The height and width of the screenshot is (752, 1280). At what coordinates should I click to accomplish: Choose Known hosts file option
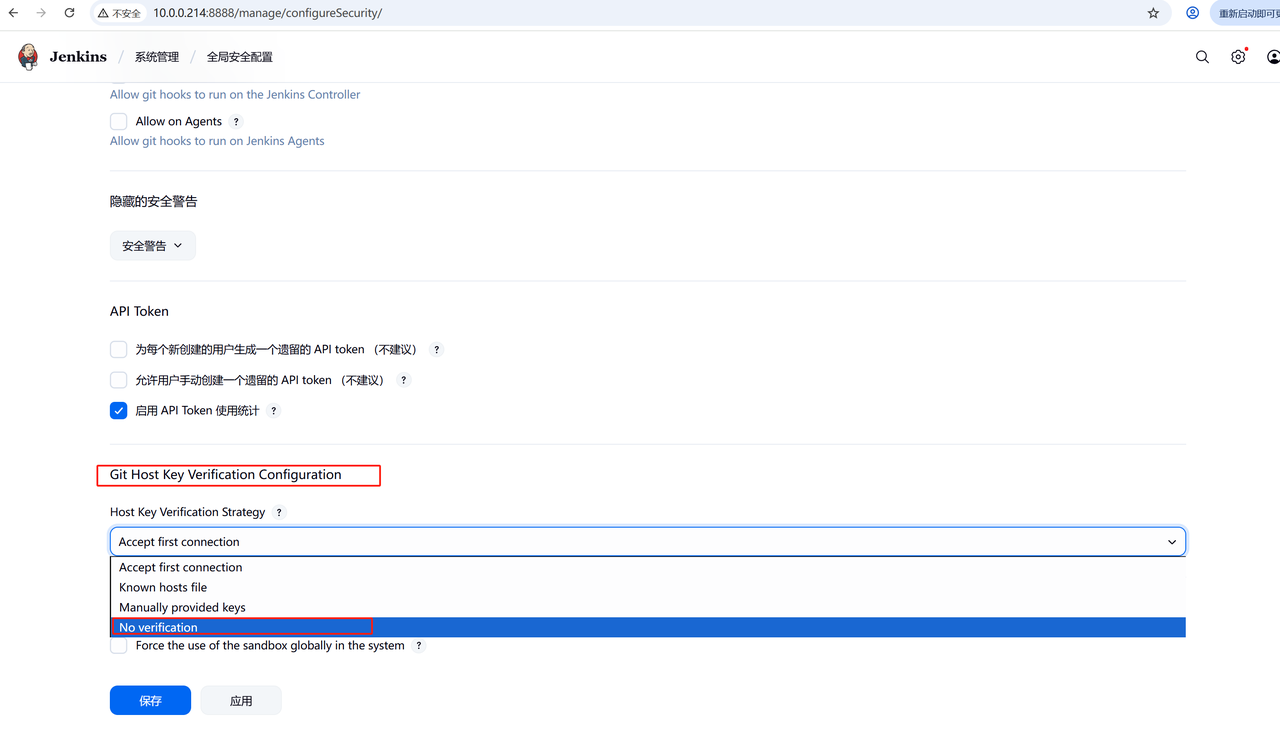163,587
